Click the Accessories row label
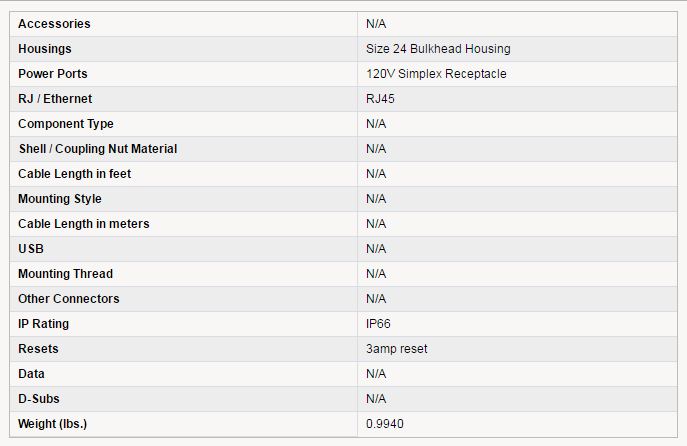This screenshot has width=687, height=446. [x=54, y=24]
